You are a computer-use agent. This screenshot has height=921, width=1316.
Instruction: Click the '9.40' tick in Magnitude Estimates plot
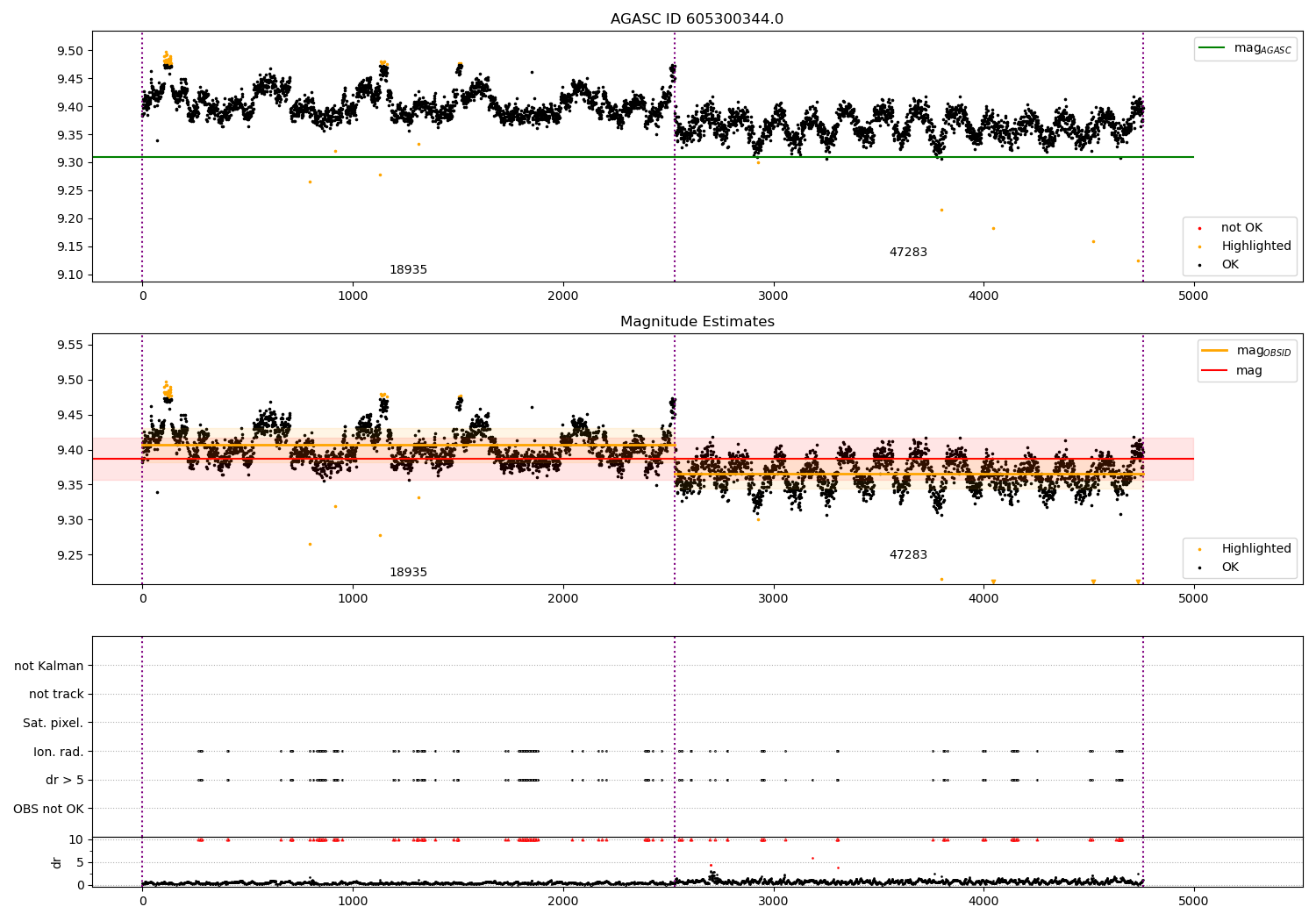[71, 451]
